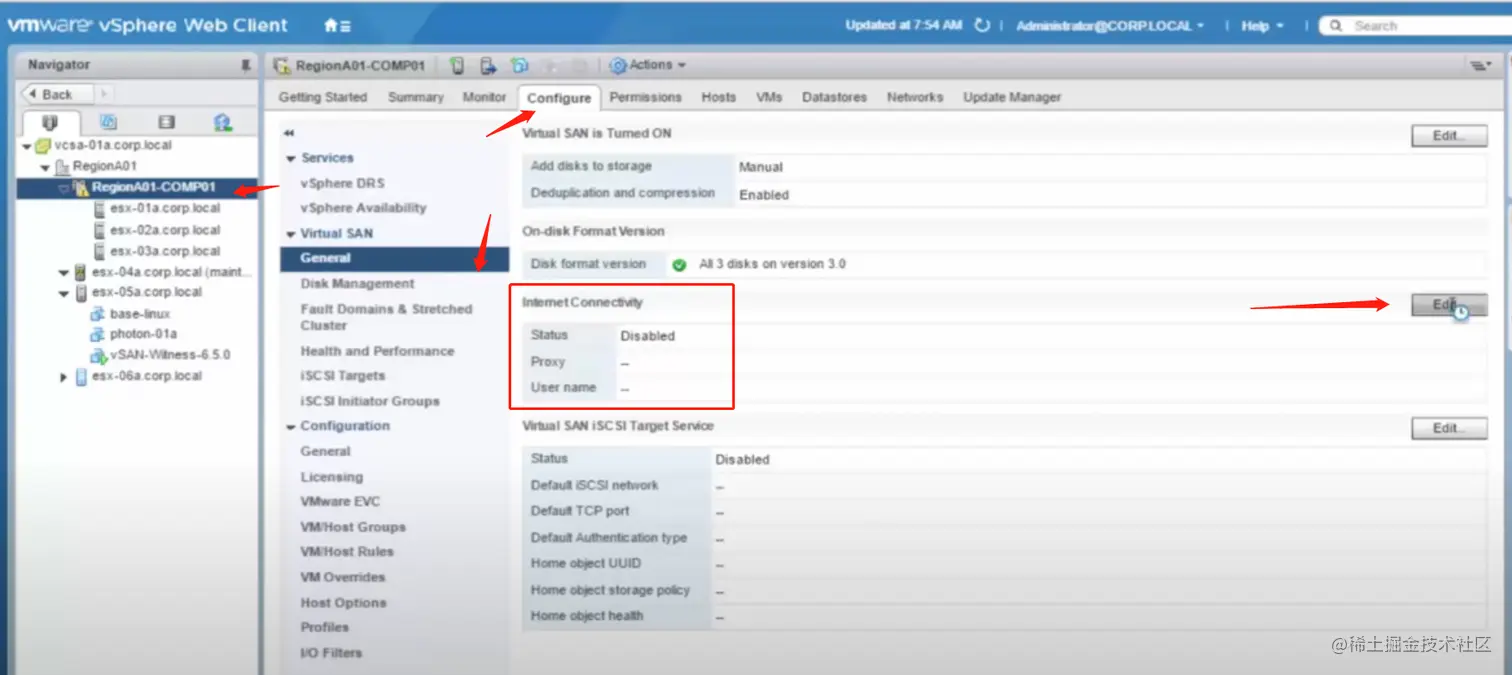
Task: Select the Storage navigator tab
Action: click(x=166, y=122)
